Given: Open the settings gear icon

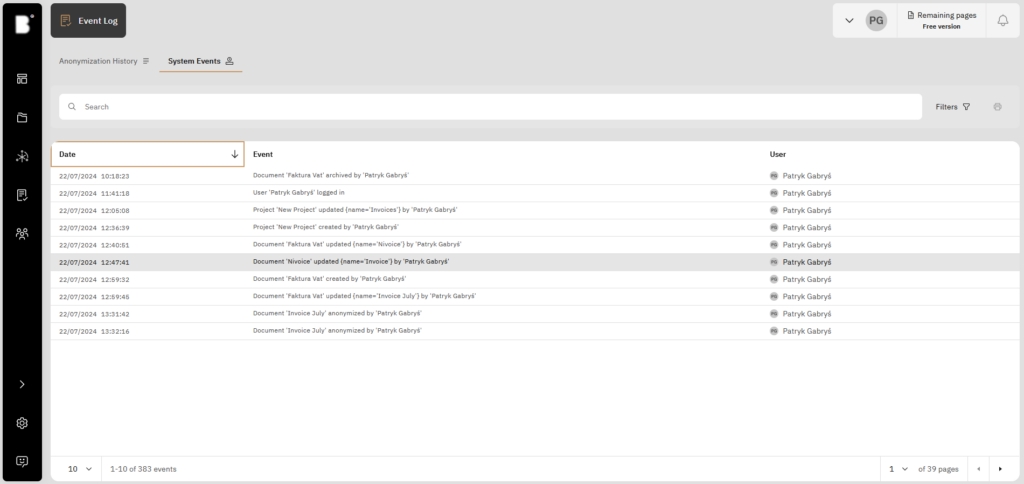Looking at the screenshot, I should pyautogui.click(x=22, y=423).
